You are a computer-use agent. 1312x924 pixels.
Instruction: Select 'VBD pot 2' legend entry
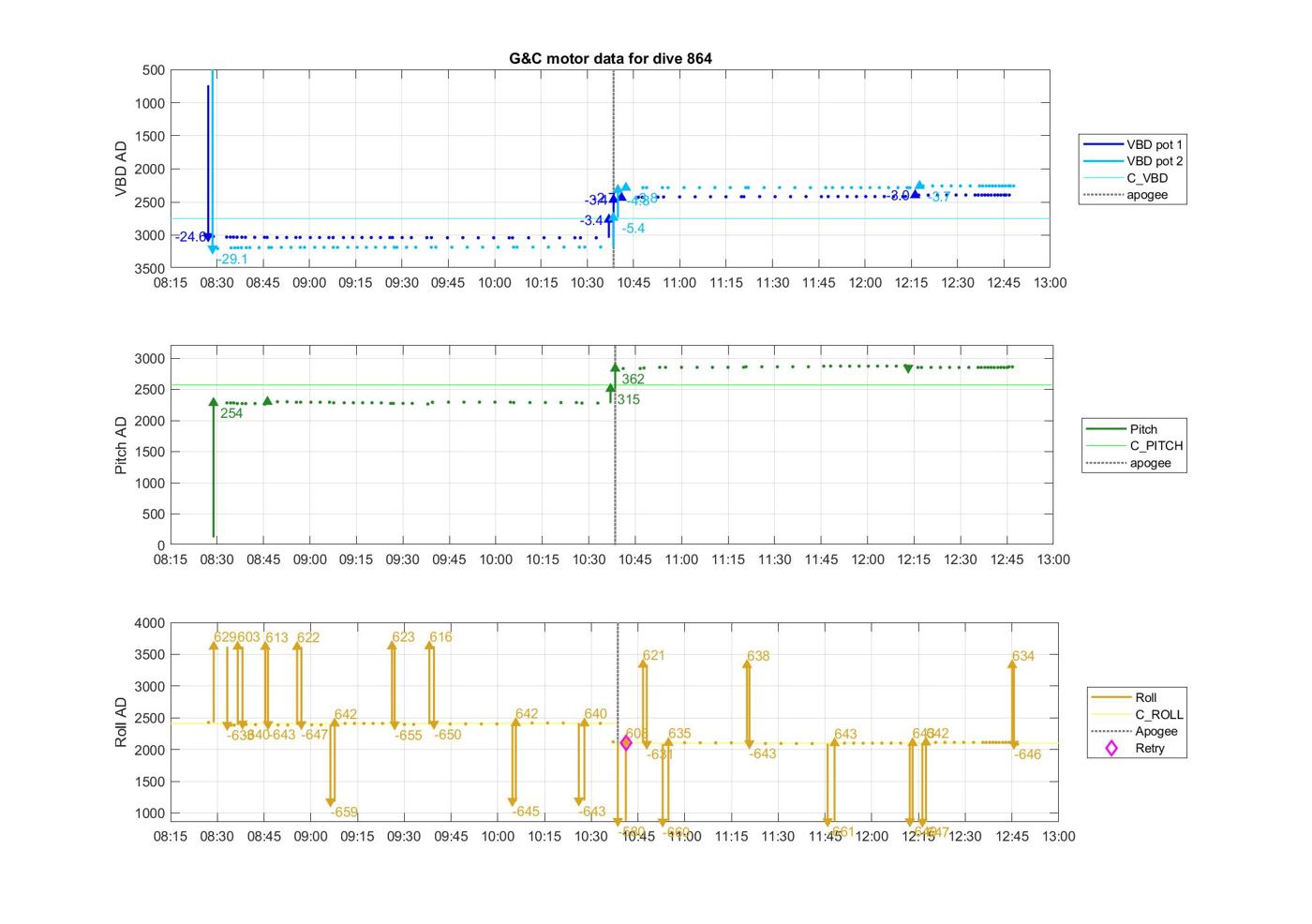[1155, 161]
